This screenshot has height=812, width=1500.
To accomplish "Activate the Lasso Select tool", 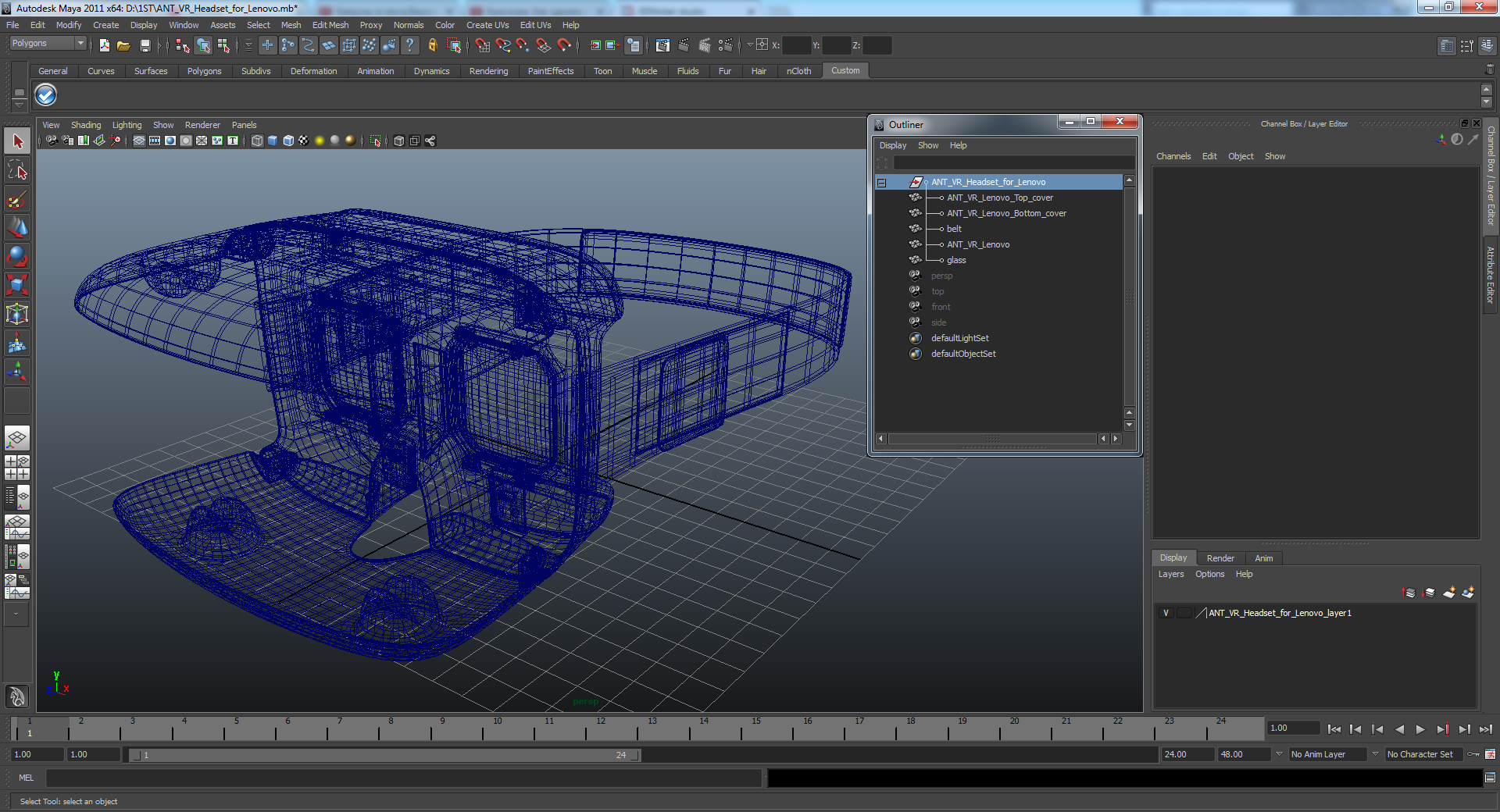I will pos(17,170).
